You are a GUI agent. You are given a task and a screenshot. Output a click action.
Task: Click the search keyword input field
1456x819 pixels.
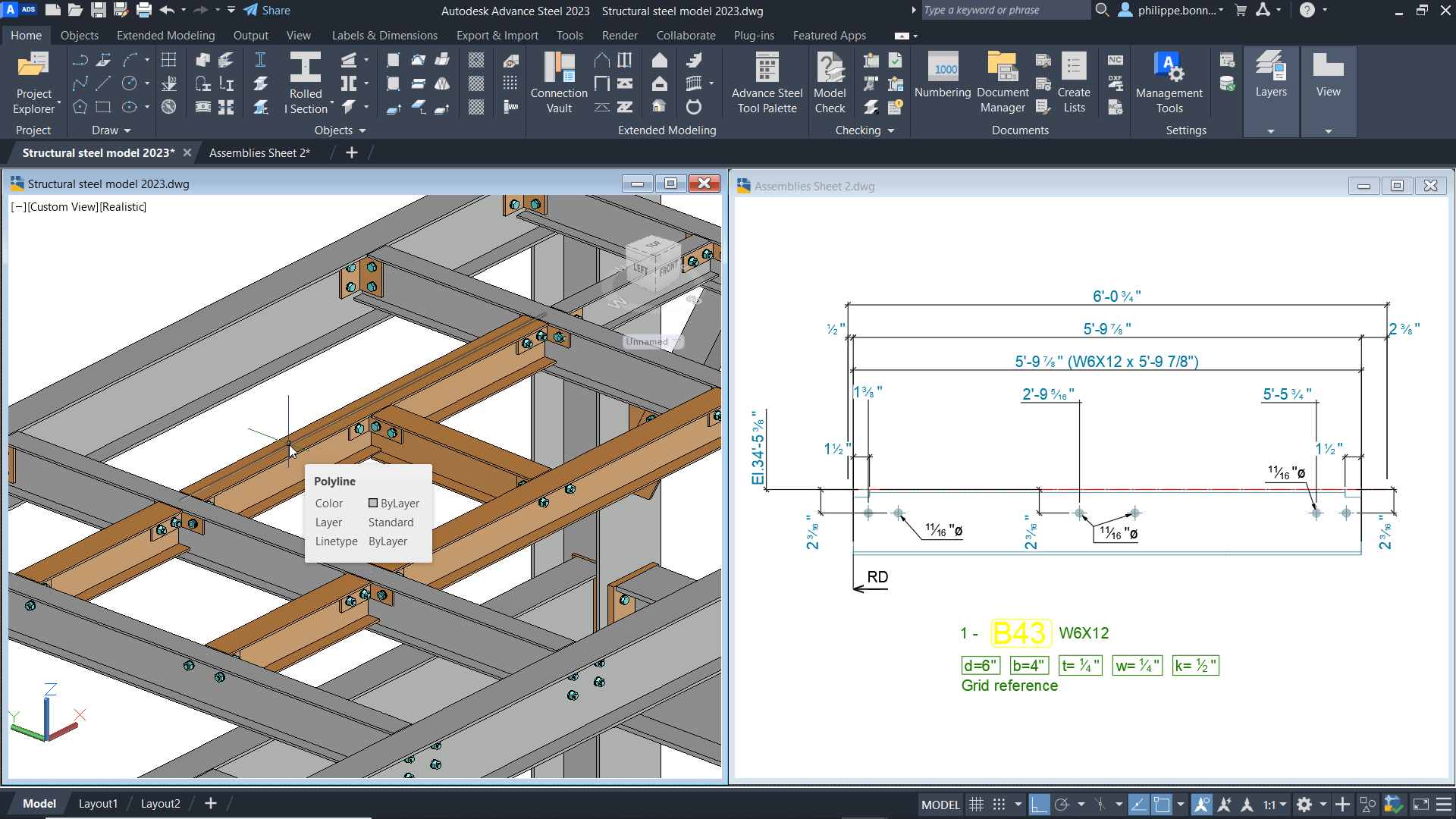[1005, 10]
